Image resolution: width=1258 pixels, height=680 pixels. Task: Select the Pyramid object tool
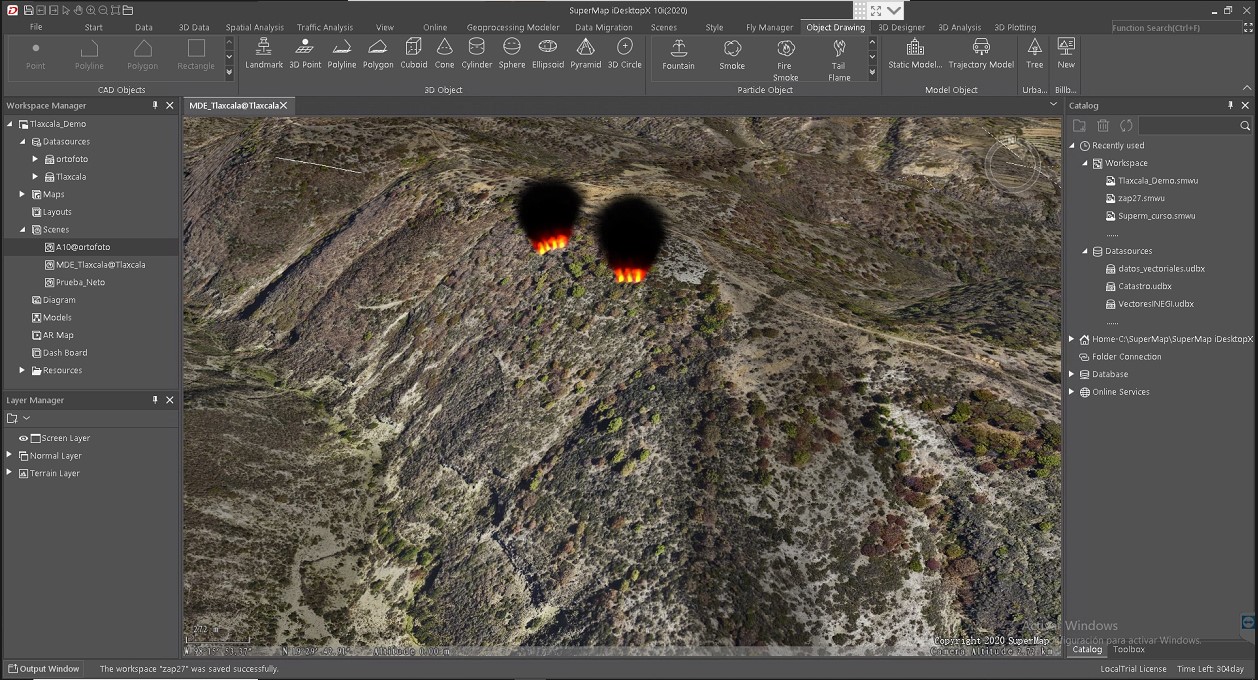coord(586,53)
